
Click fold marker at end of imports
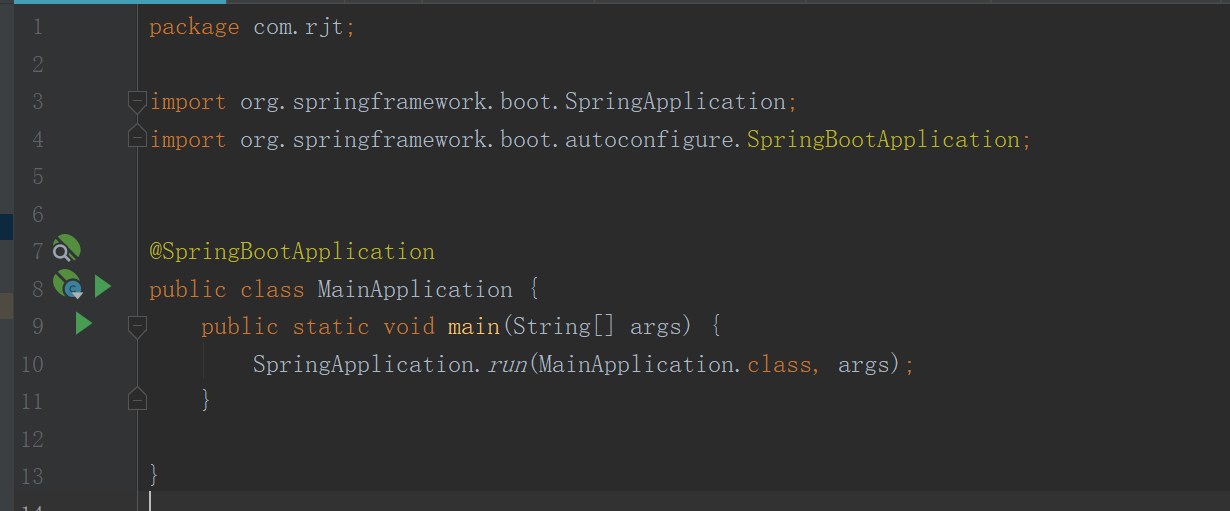point(138,137)
